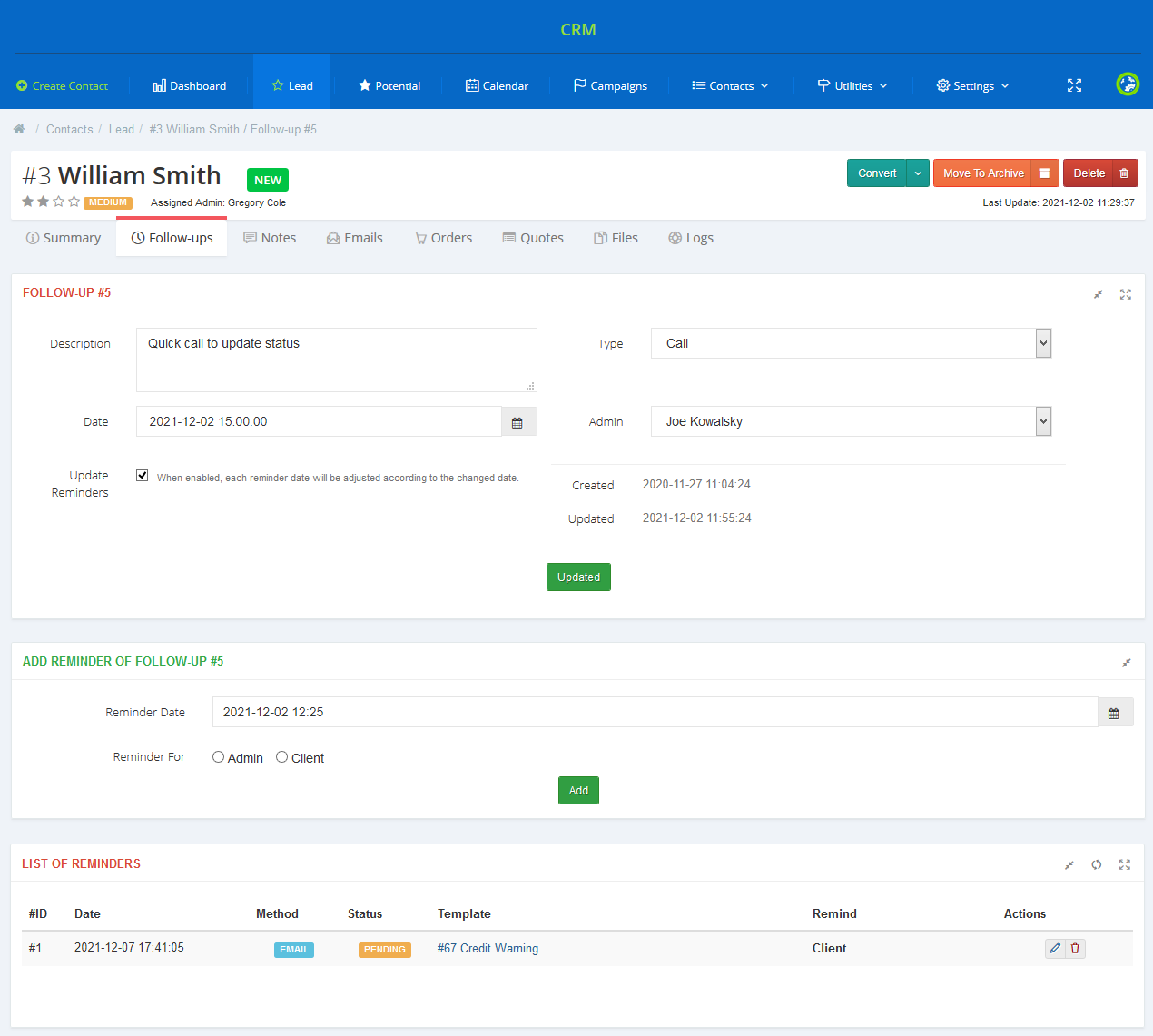Click the MEDIUM priority badge
The height and width of the screenshot is (1036, 1153).
[108, 202]
